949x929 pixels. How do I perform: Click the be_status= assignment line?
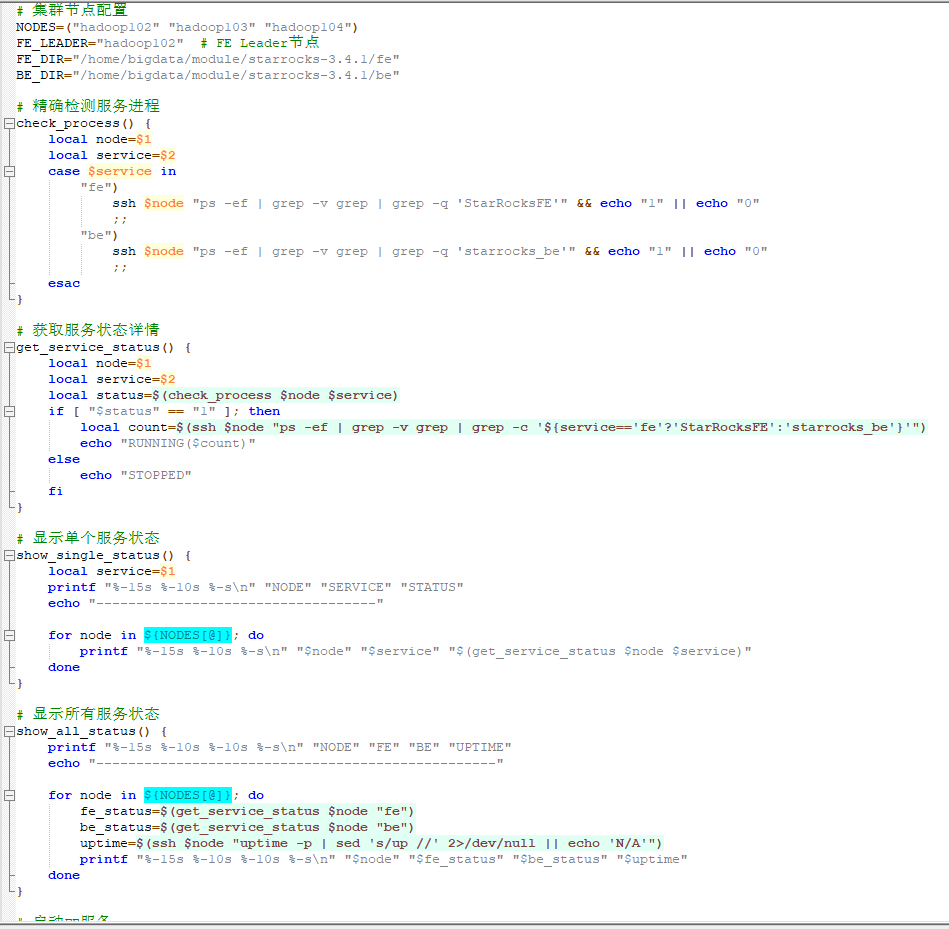[x=248, y=827]
